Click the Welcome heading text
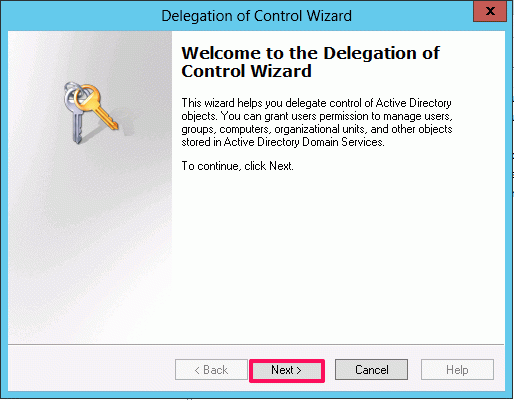Screen dimensions: 514x400 [x=310, y=62]
